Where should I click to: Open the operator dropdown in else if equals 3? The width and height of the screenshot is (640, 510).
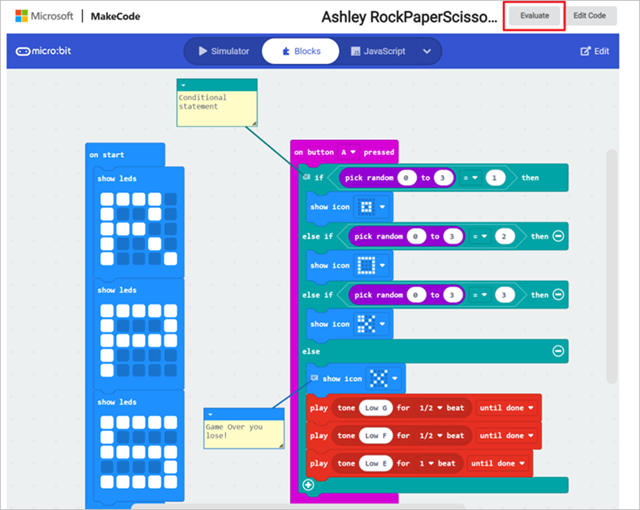click(x=480, y=295)
